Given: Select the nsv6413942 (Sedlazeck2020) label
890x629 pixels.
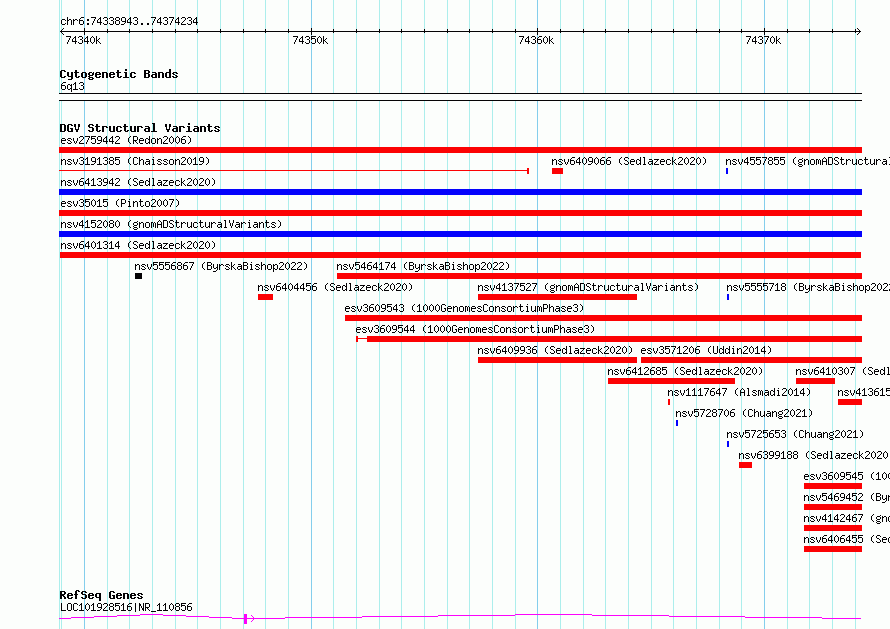Looking at the screenshot, I should coord(138,182).
